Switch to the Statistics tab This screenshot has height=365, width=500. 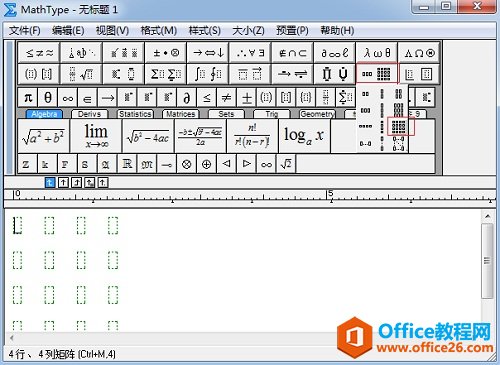pyautogui.click(x=135, y=114)
